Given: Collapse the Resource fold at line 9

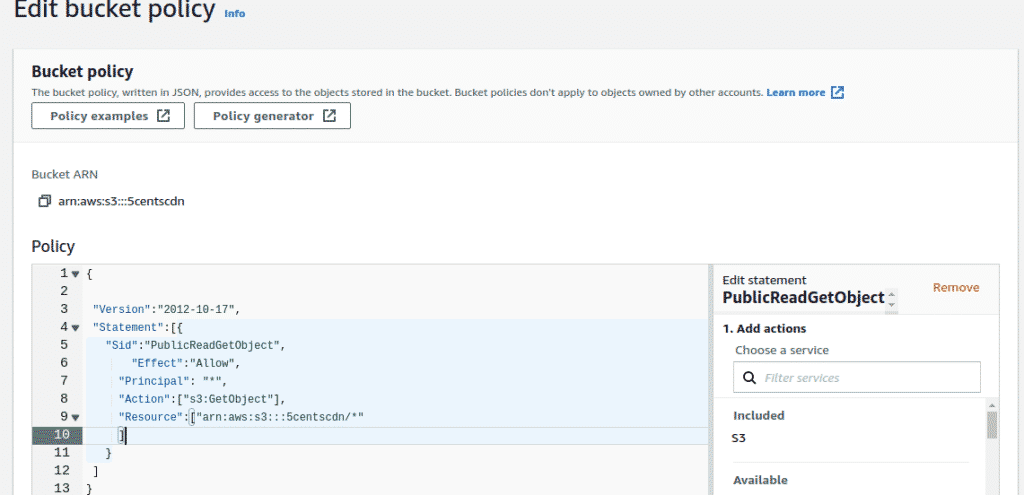Looking at the screenshot, I should (75, 417).
